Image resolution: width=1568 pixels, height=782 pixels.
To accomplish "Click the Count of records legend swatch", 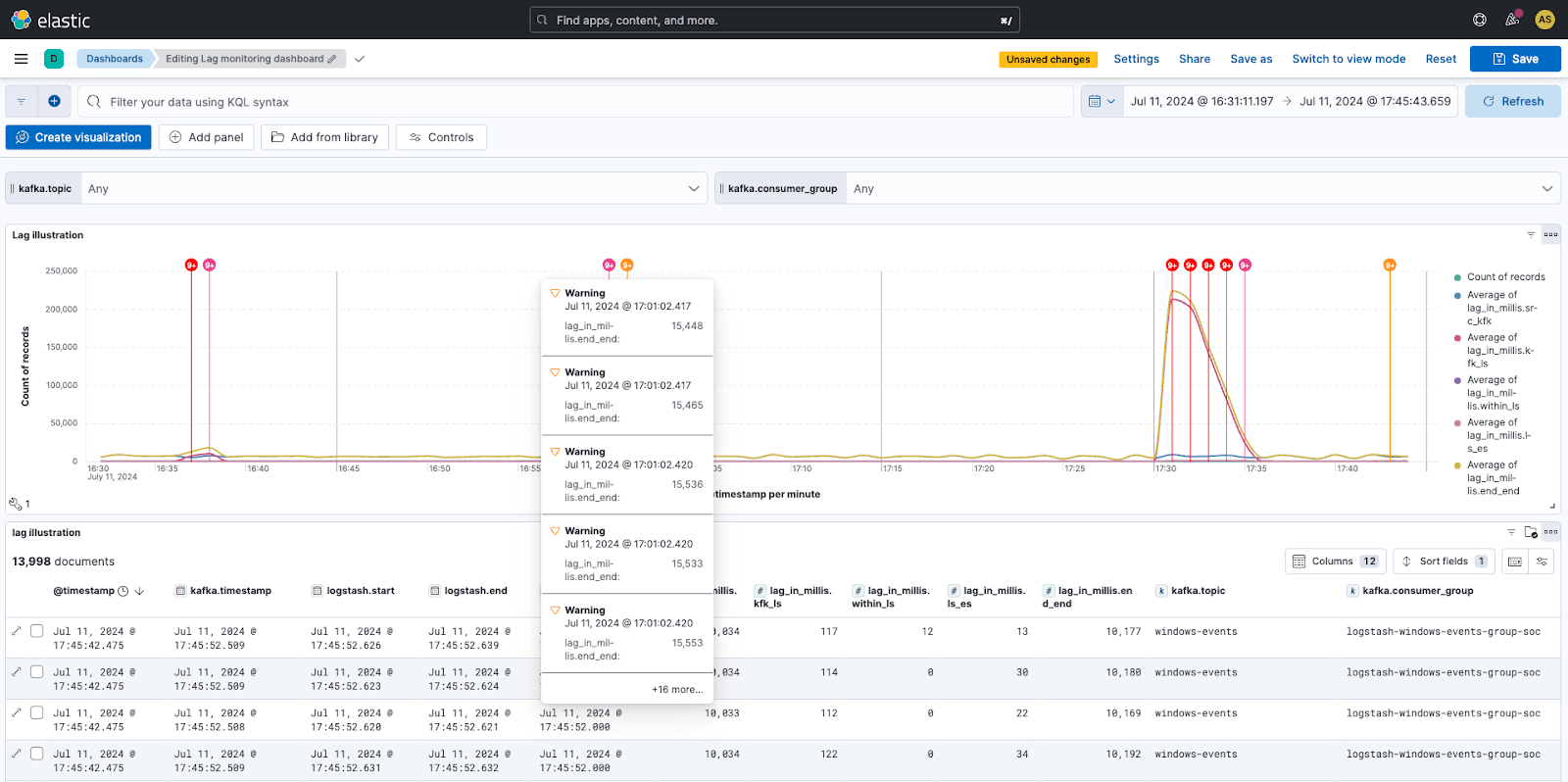I will tap(1458, 277).
